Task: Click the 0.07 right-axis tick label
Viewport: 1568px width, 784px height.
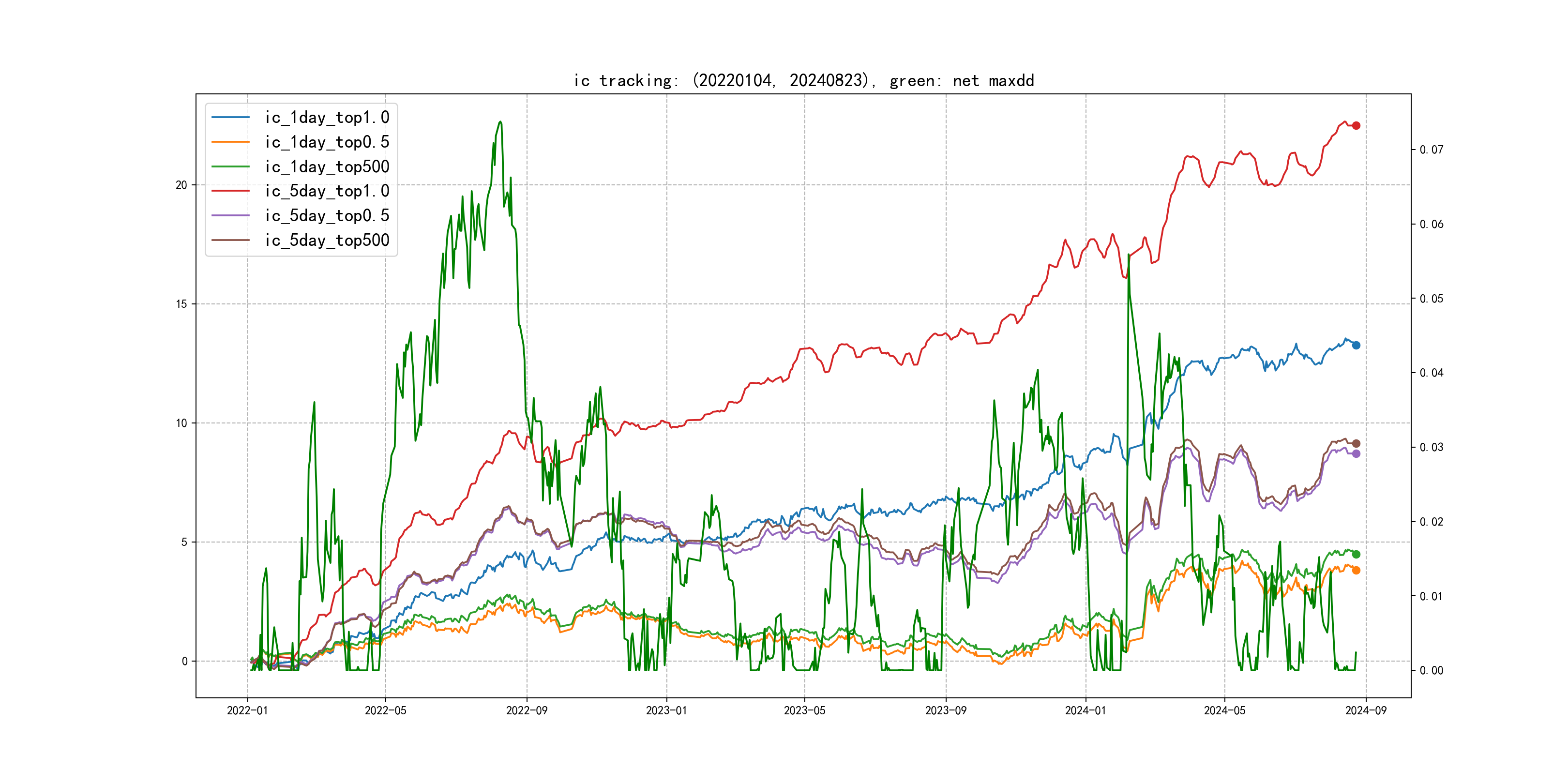Action: (1431, 150)
